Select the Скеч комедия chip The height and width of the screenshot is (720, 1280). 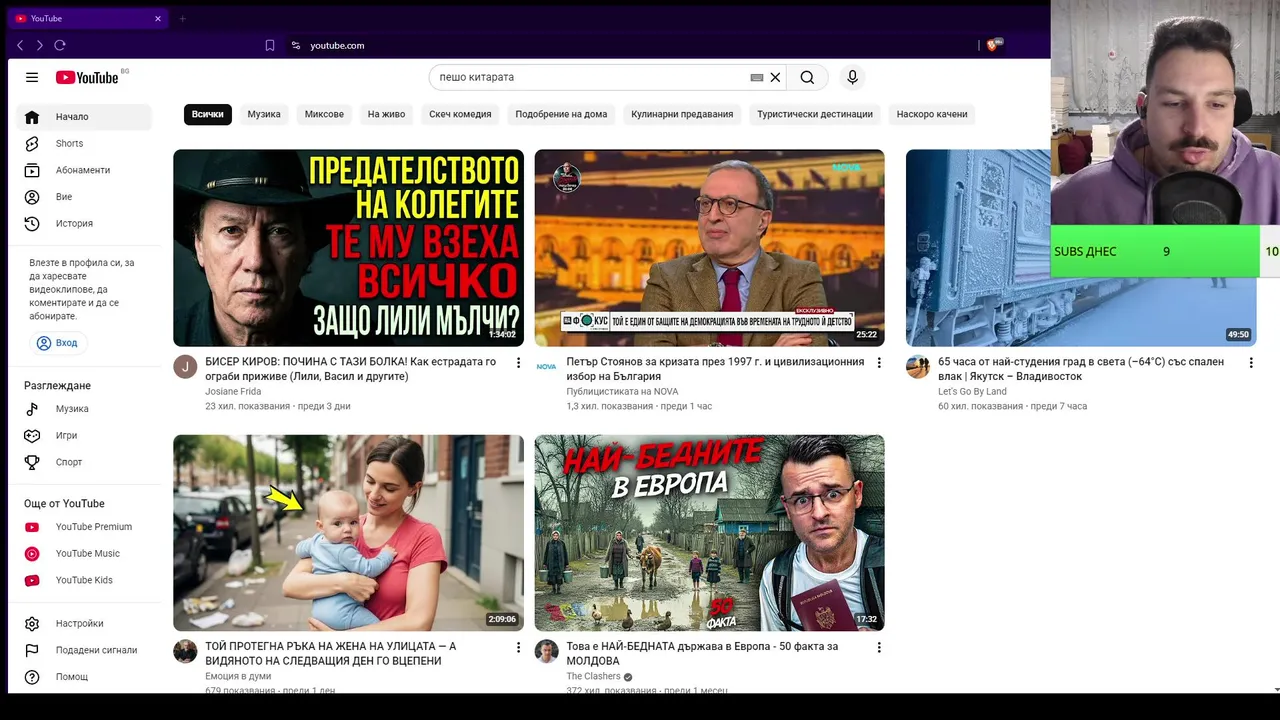[x=460, y=114]
